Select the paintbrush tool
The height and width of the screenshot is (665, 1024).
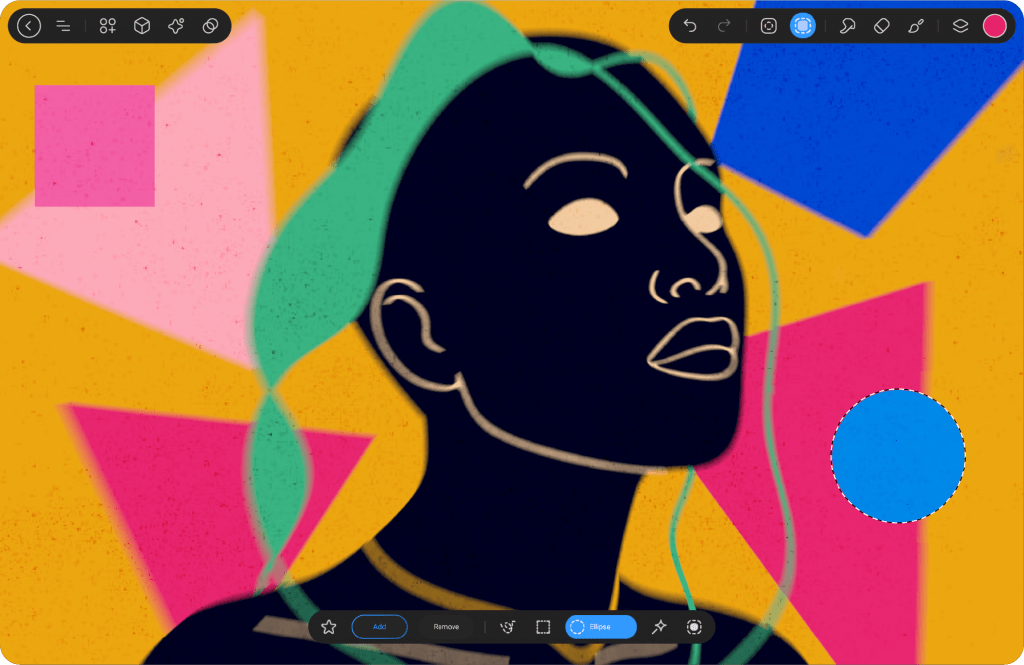915,26
